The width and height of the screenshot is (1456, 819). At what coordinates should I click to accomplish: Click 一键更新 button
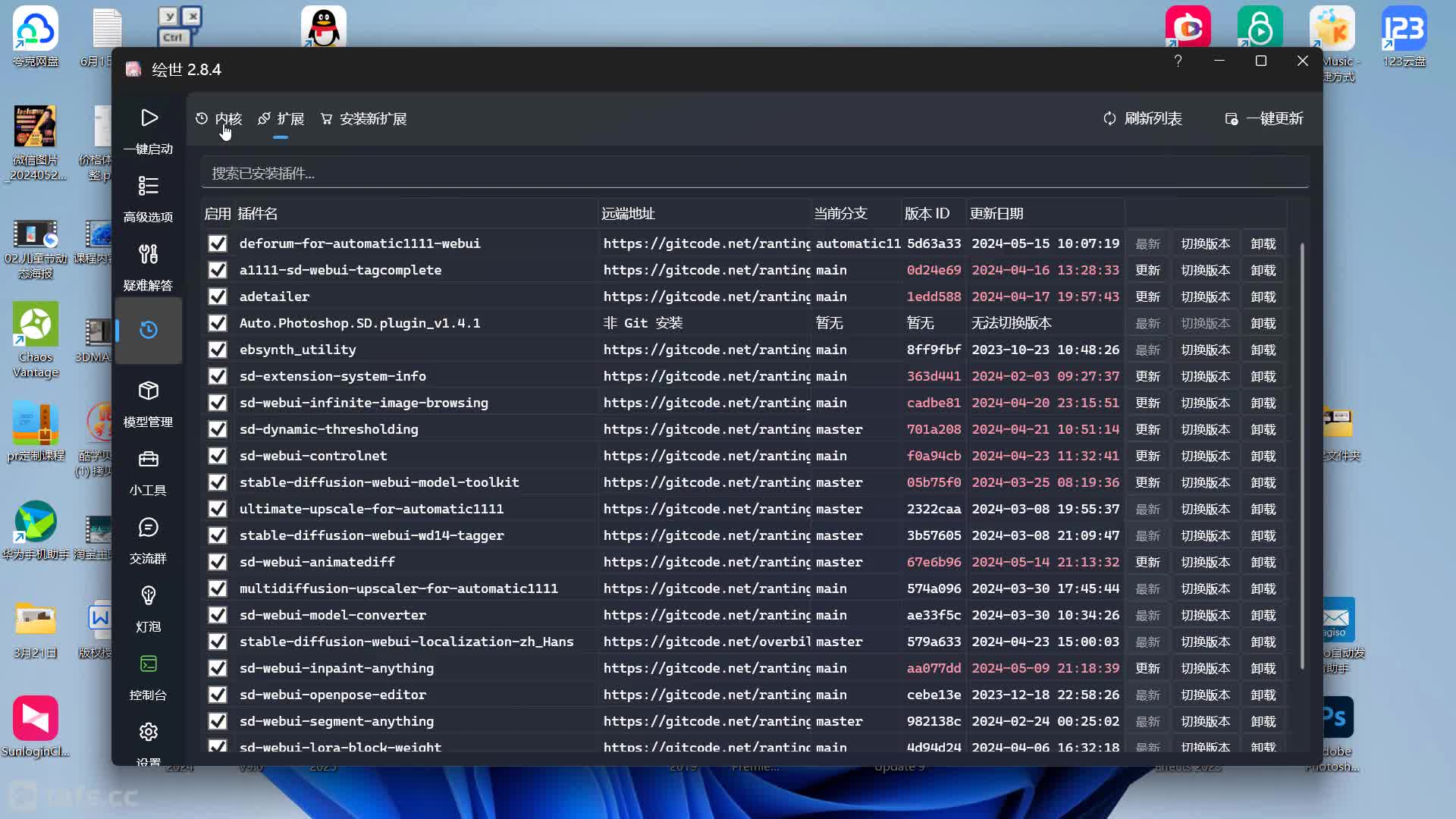(x=1264, y=119)
